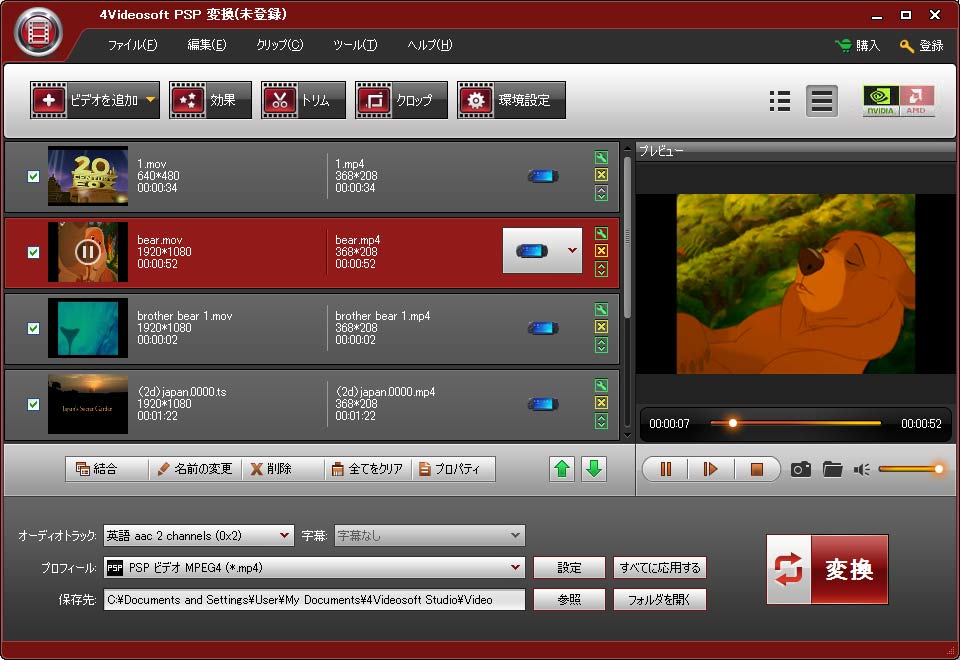This screenshot has width=960, height=660.
Task: Switch to the detailed list view icon
Action: (x=780, y=101)
